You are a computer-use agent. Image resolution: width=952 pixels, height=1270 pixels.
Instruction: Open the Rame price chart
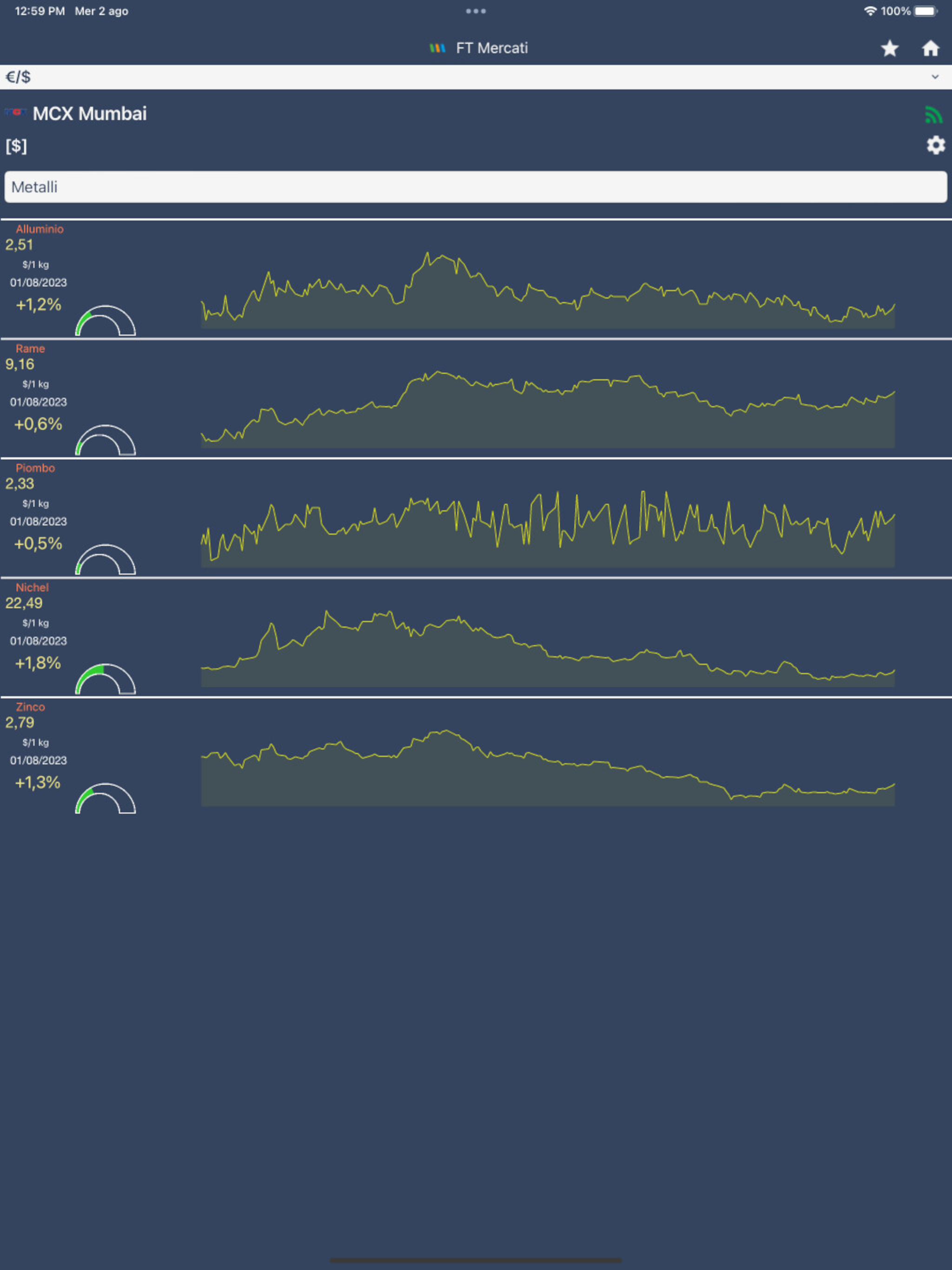pyautogui.click(x=548, y=410)
